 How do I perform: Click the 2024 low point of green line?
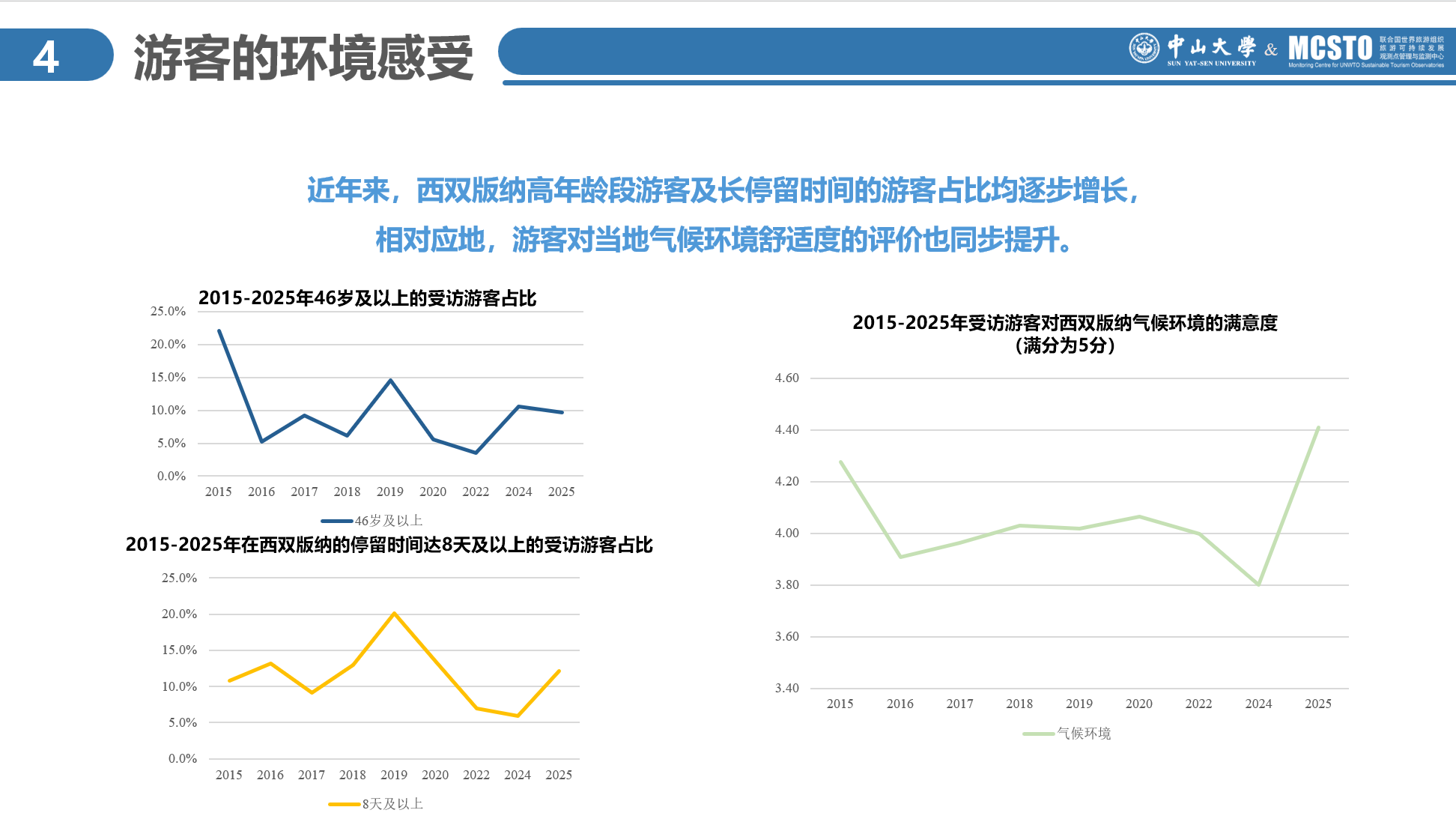[1259, 584]
